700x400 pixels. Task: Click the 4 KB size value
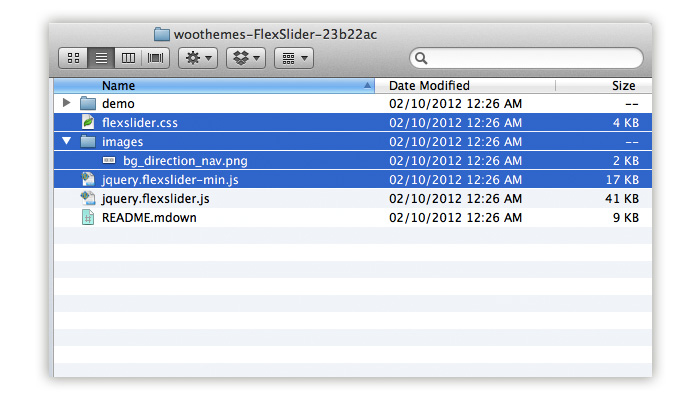click(626, 123)
